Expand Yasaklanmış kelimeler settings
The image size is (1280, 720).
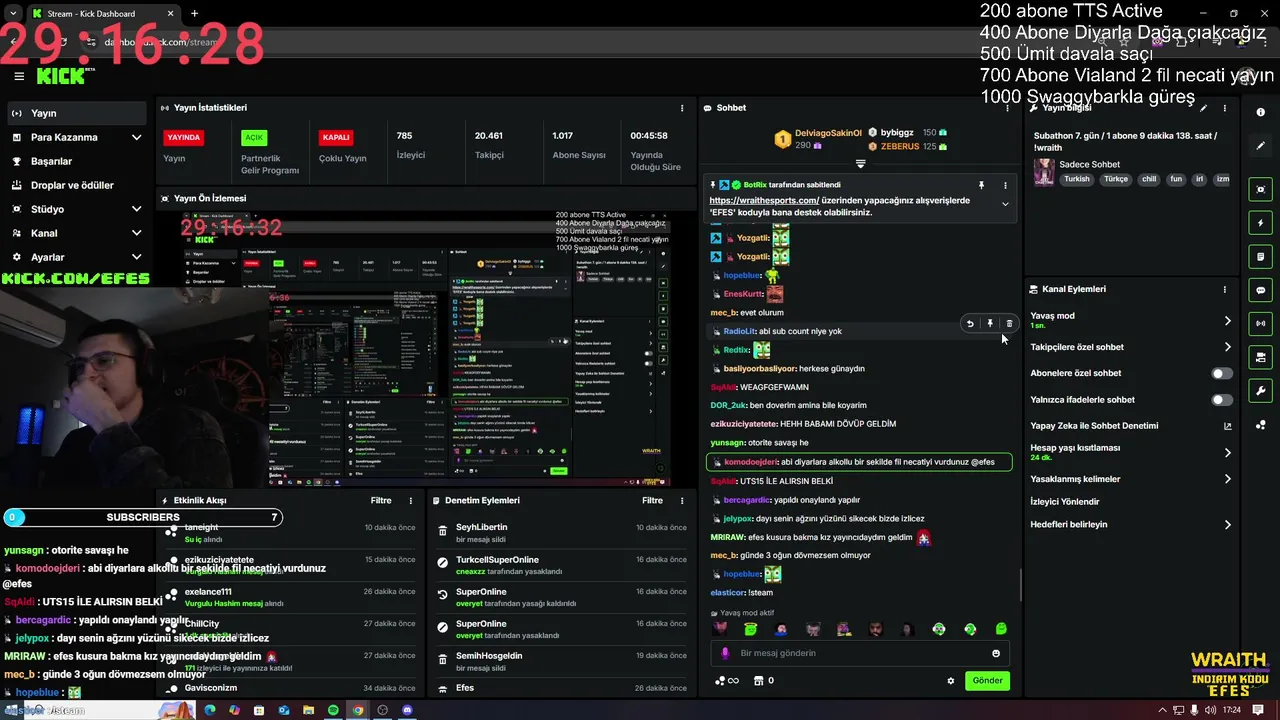tap(1227, 479)
